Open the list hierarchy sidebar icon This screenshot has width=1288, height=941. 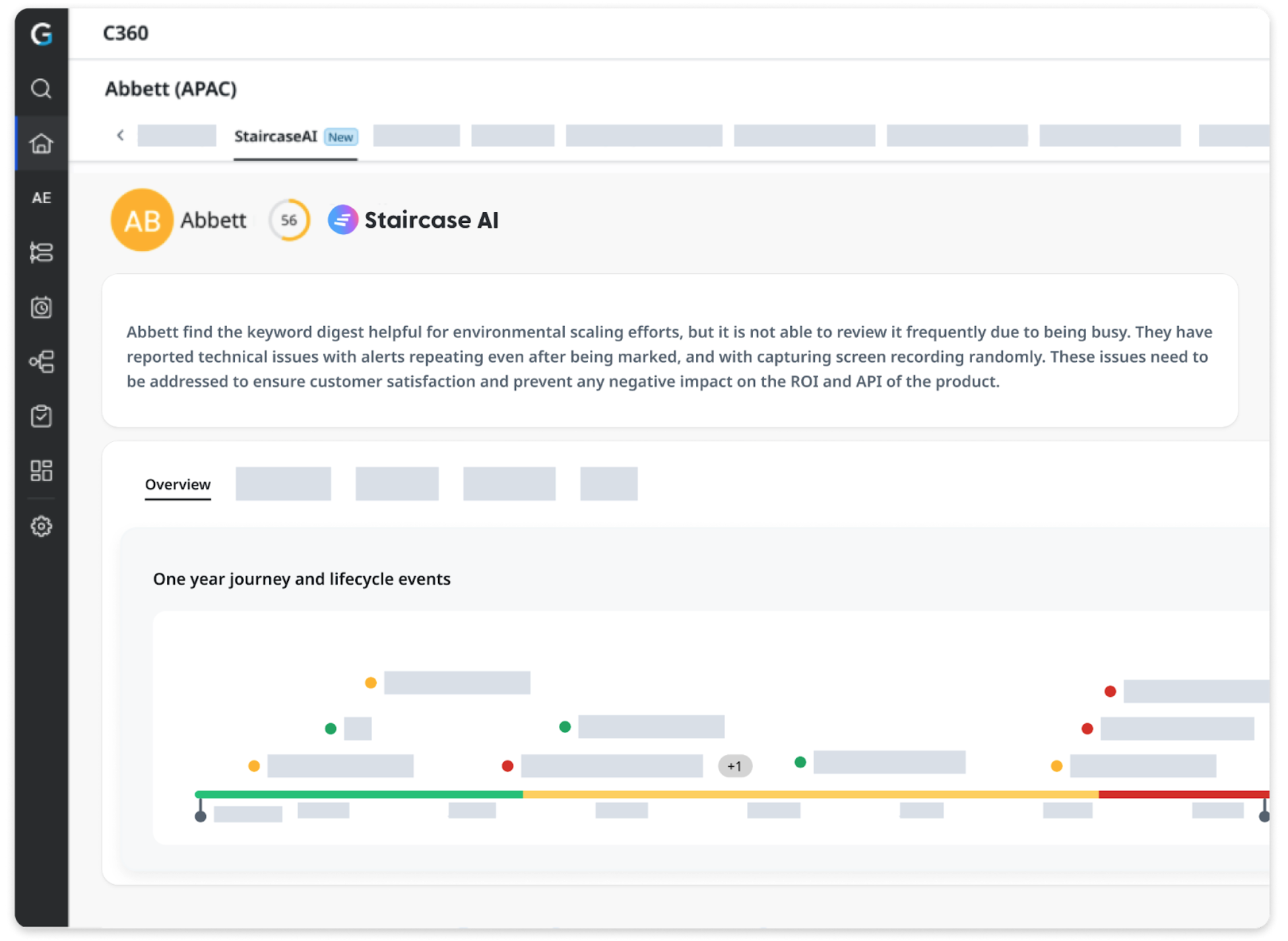pos(42,252)
